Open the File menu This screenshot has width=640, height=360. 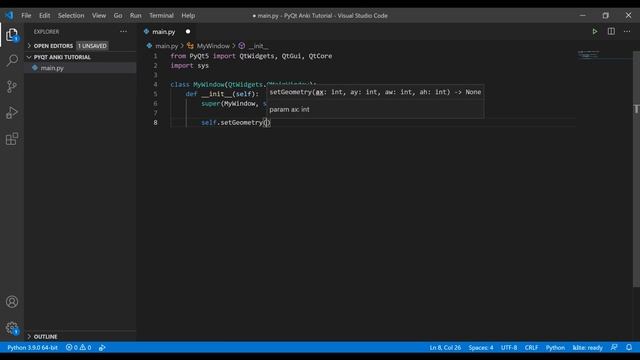26,16
